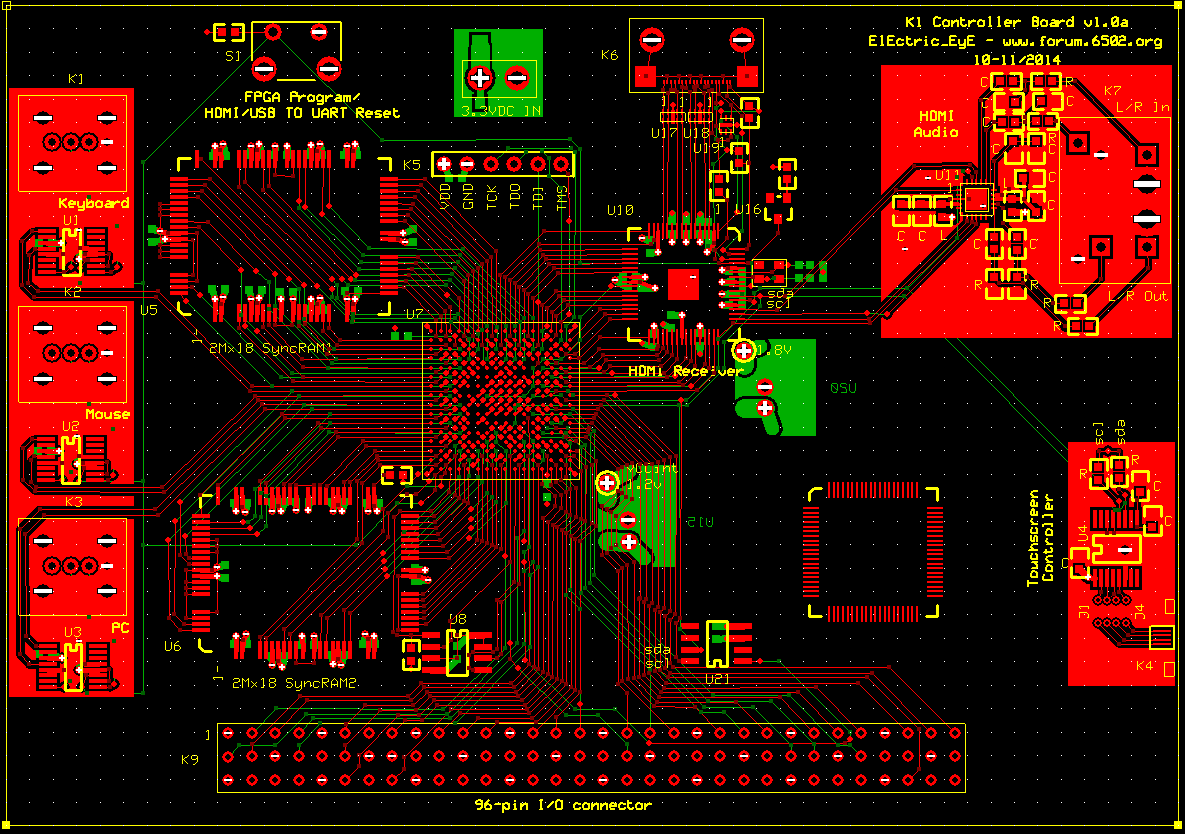This screenshot has width=1185, height=834.
Task: Click the 3.3VDC IN power terminal block
Action: pyautogui.click(x=497, y=77)
